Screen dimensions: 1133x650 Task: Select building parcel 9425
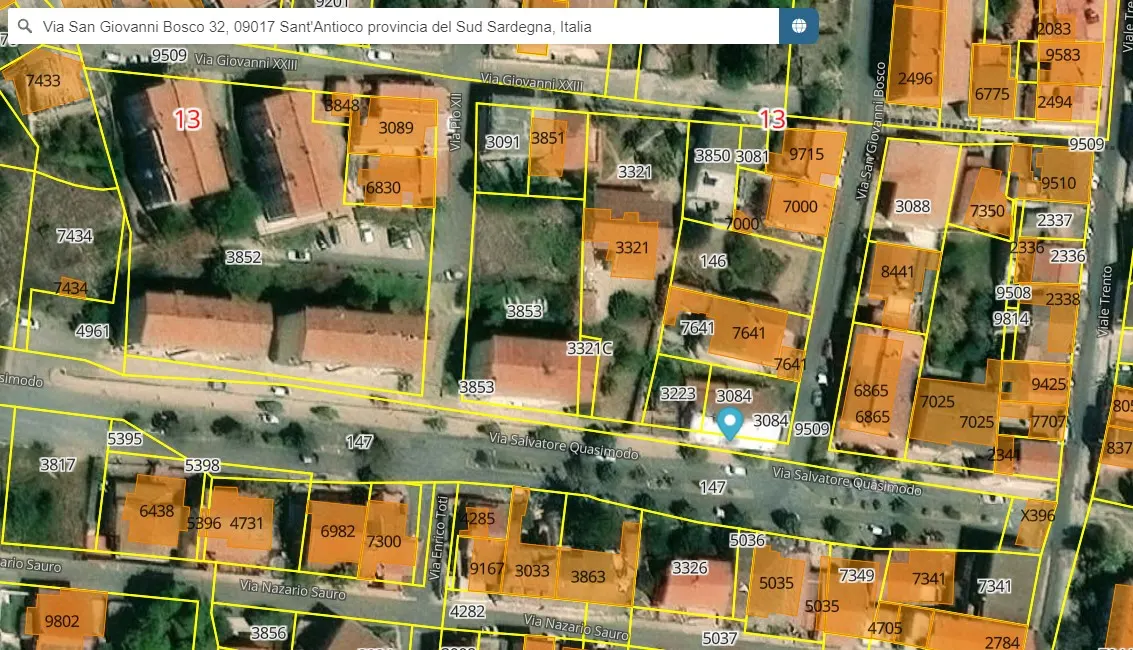click(x=1035, y=383)
